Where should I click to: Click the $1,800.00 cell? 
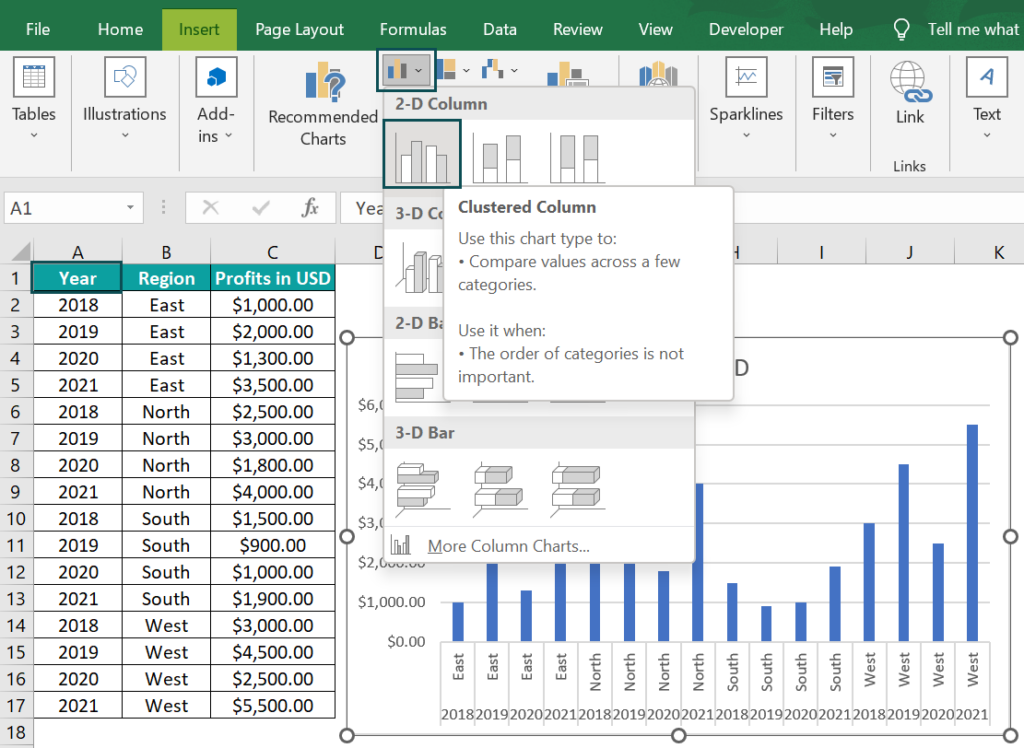[272, 465]
